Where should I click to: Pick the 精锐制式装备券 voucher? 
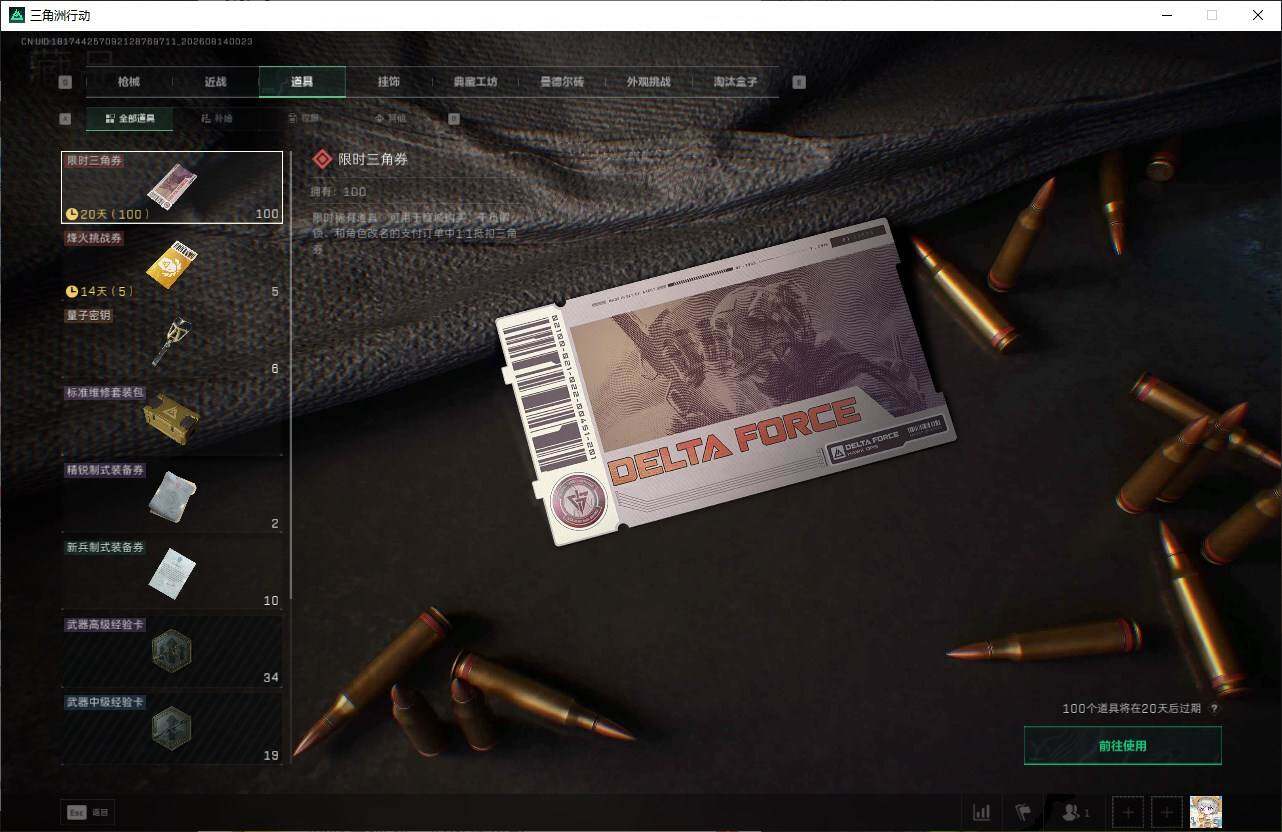[172, 497]
